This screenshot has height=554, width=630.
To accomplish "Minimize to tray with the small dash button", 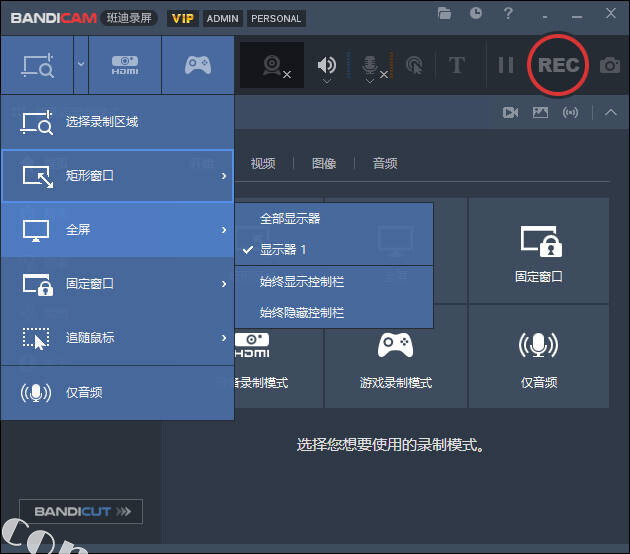I will tap(545, 17).
